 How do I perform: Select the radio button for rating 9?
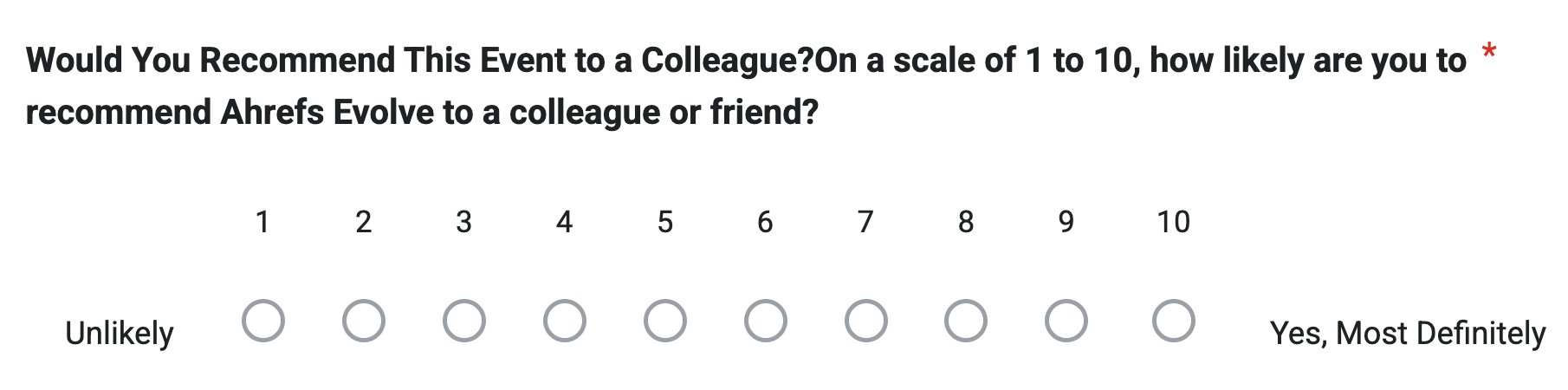coord(1066,322)
